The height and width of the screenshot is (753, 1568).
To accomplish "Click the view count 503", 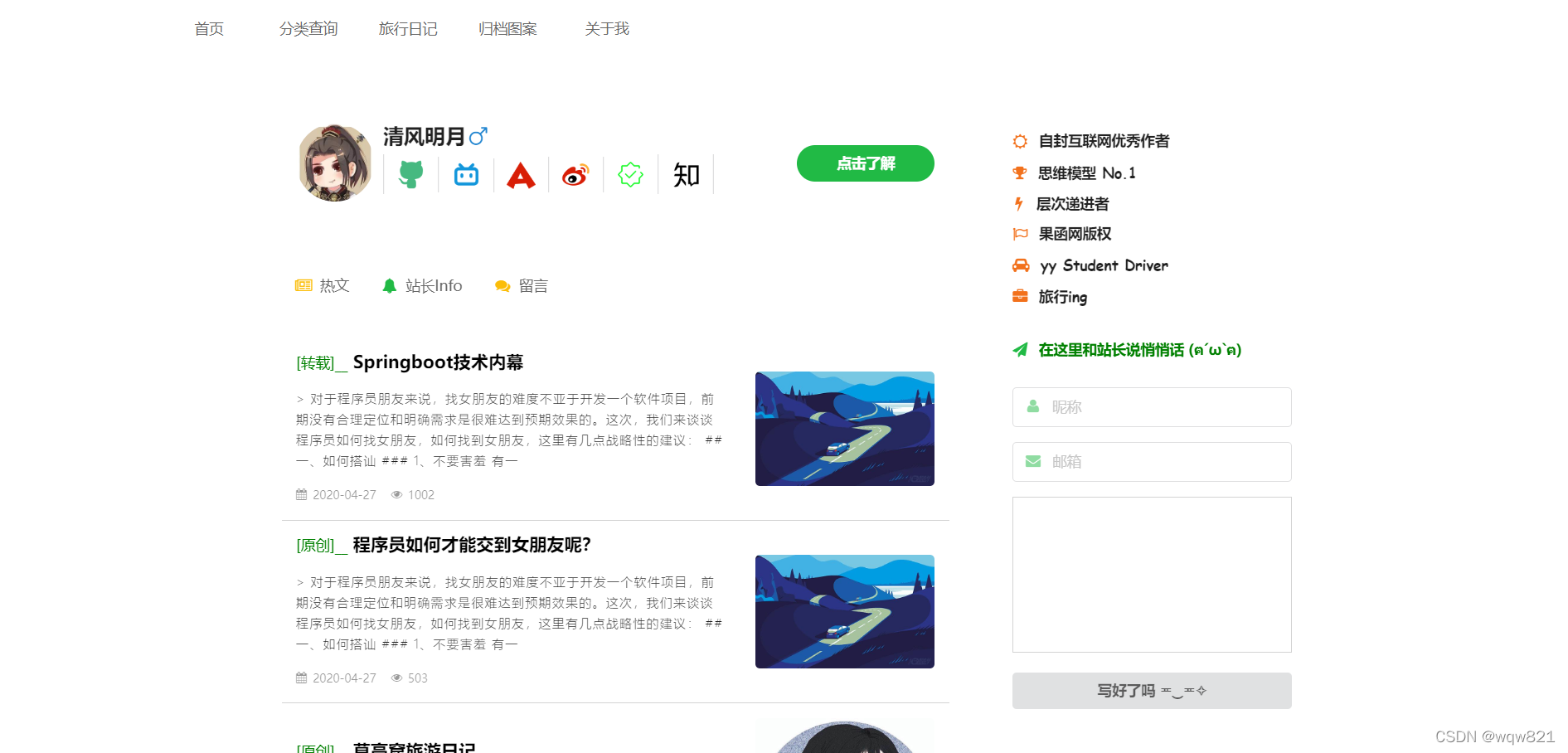I will coord(418,678).
